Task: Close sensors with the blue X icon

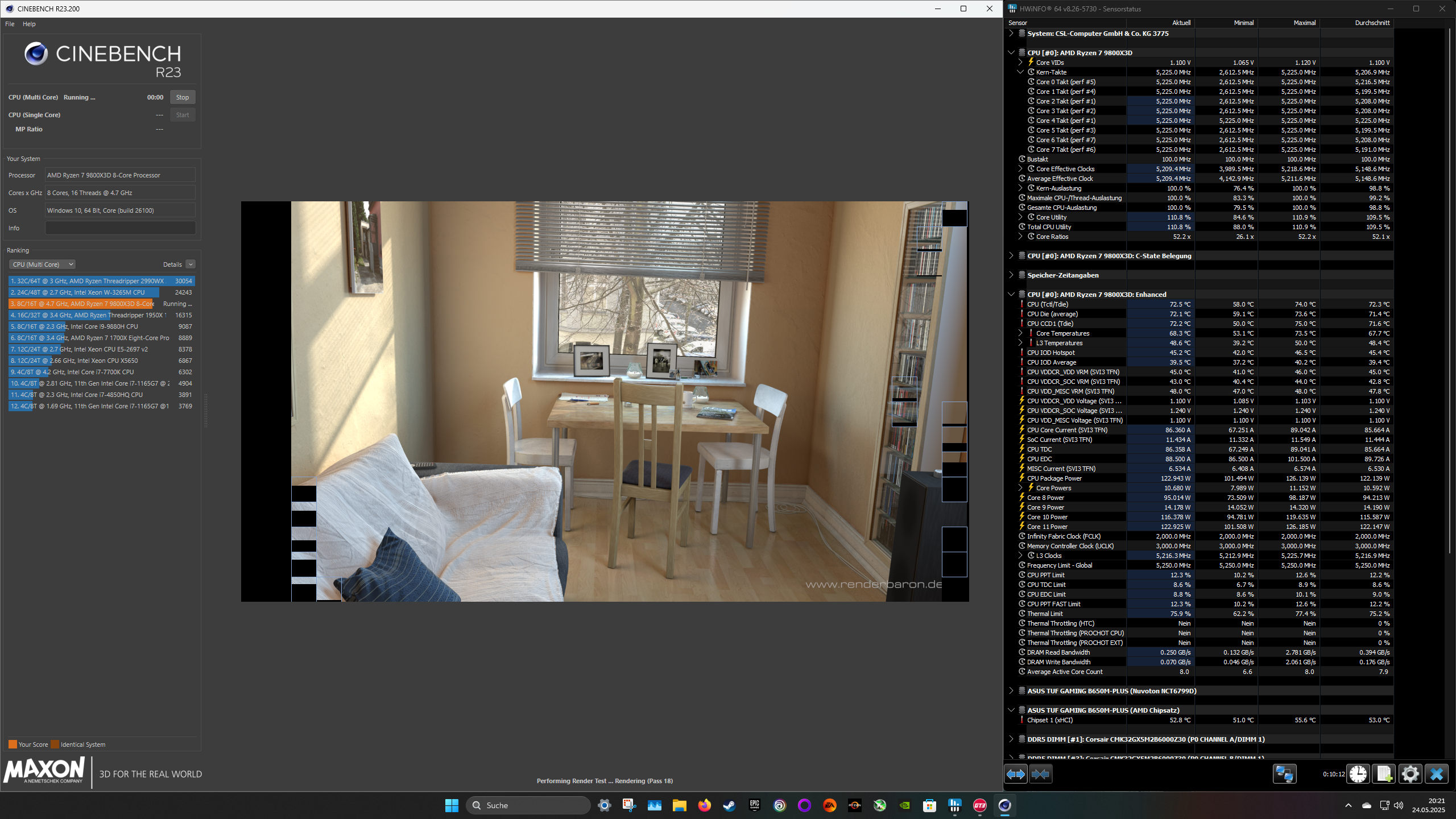Action: click(x=1436, y=774)
